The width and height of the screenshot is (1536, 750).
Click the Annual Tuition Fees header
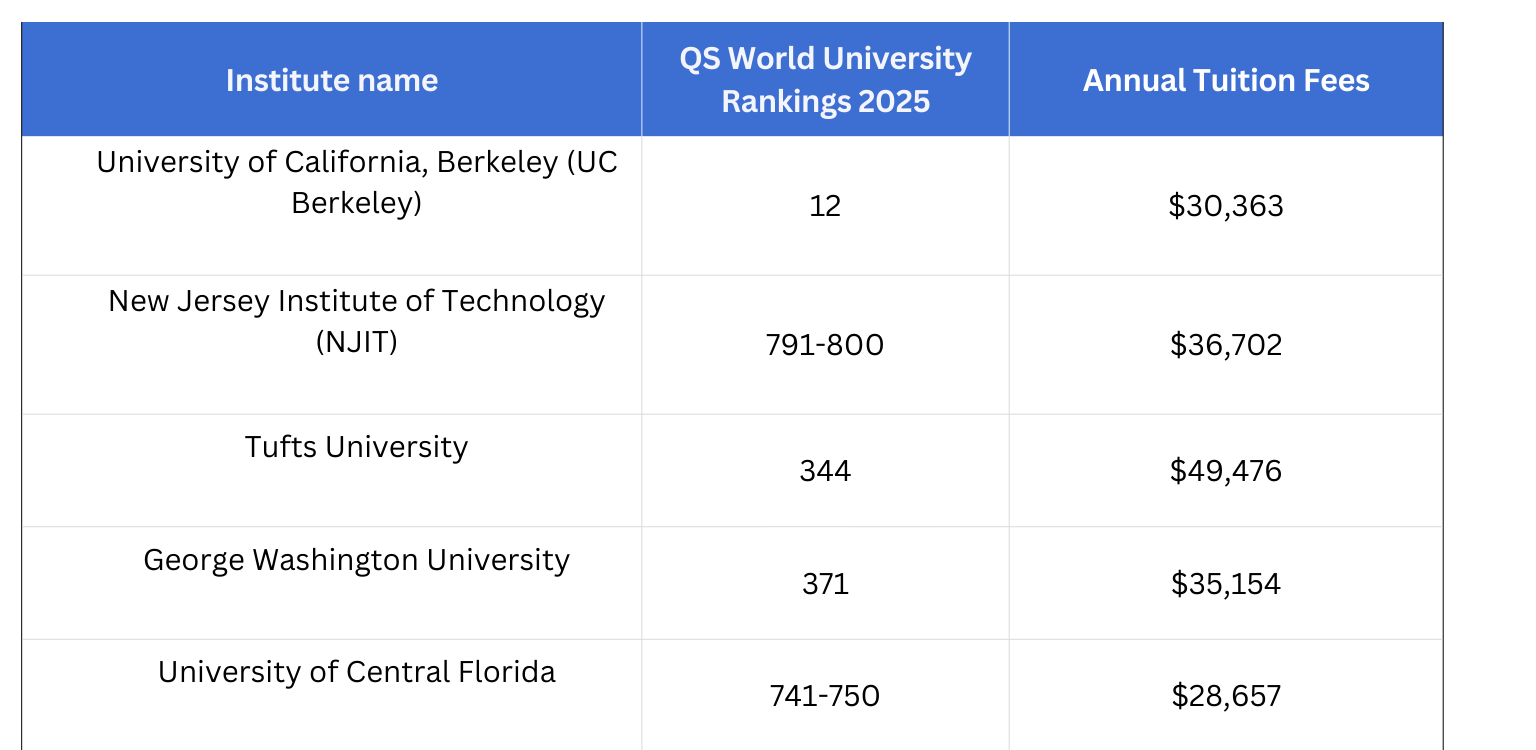click(x=1226, y=80)
